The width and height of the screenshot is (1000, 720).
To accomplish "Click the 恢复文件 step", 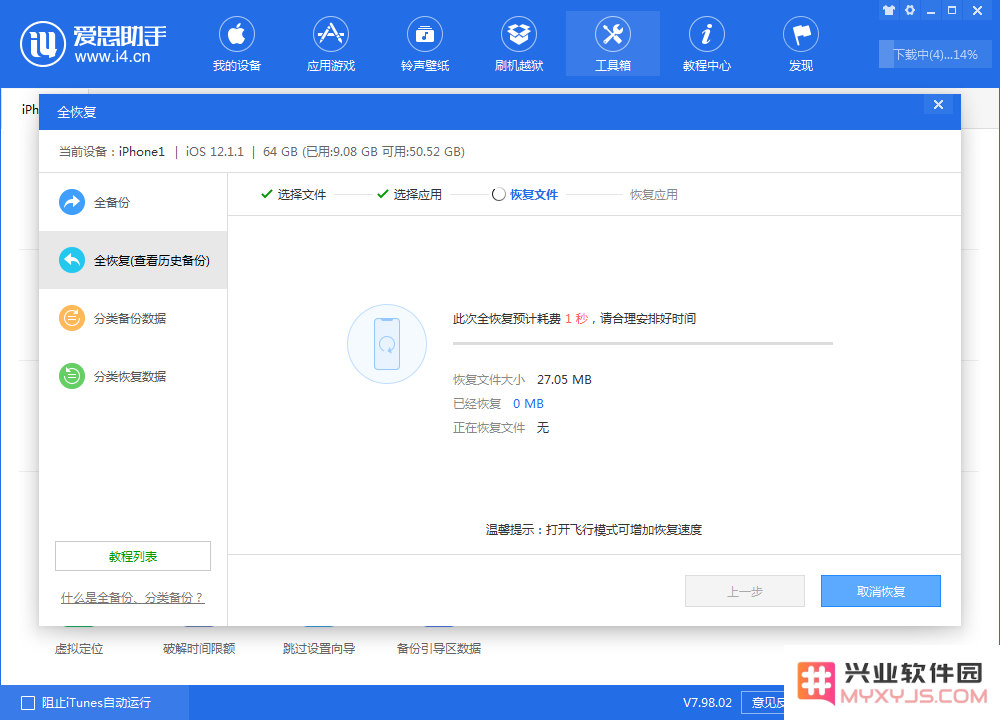I will coord(525,195).
